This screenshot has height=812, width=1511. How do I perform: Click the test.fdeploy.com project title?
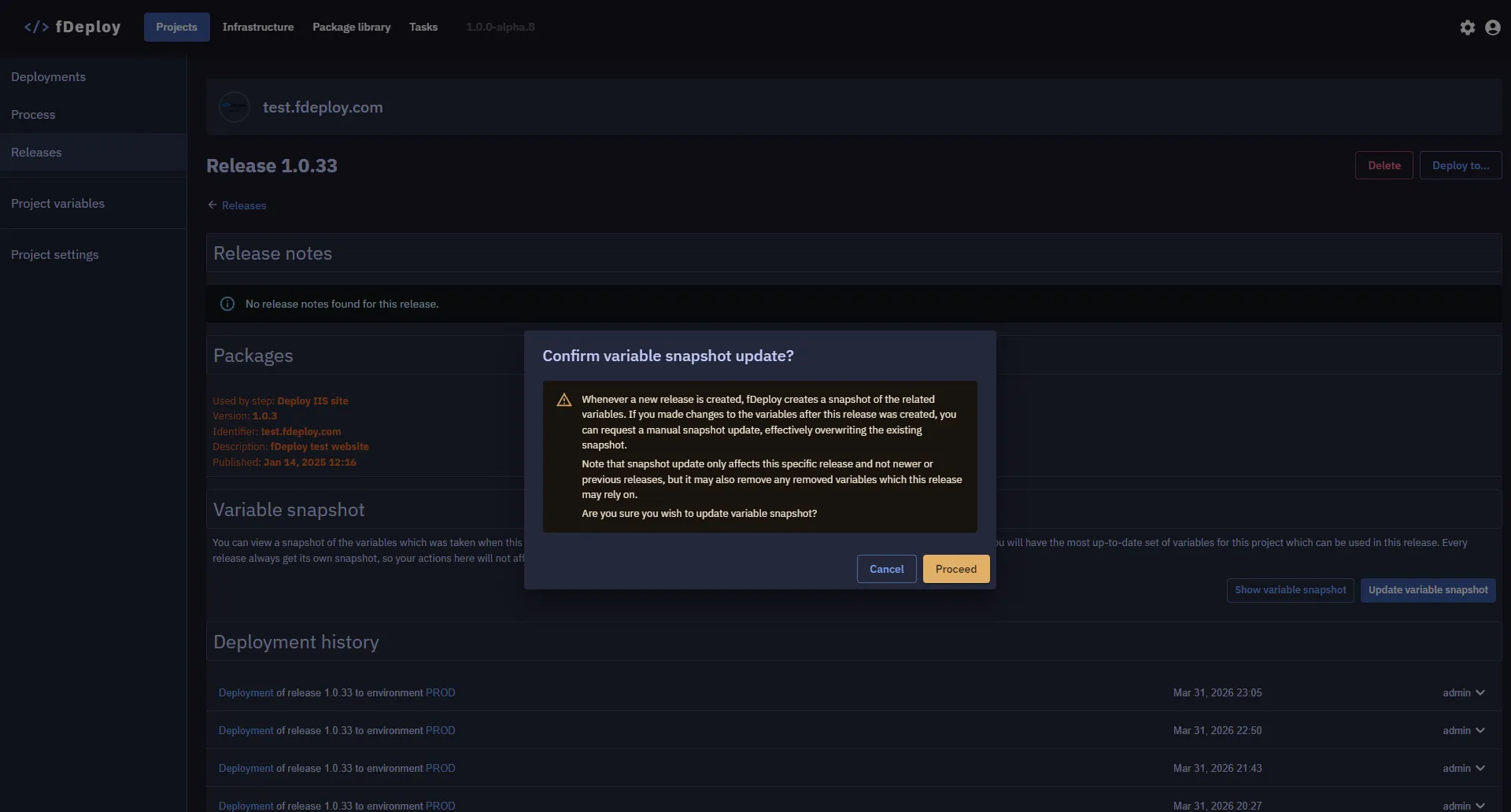pyautogui.click(x=323, y=108)
